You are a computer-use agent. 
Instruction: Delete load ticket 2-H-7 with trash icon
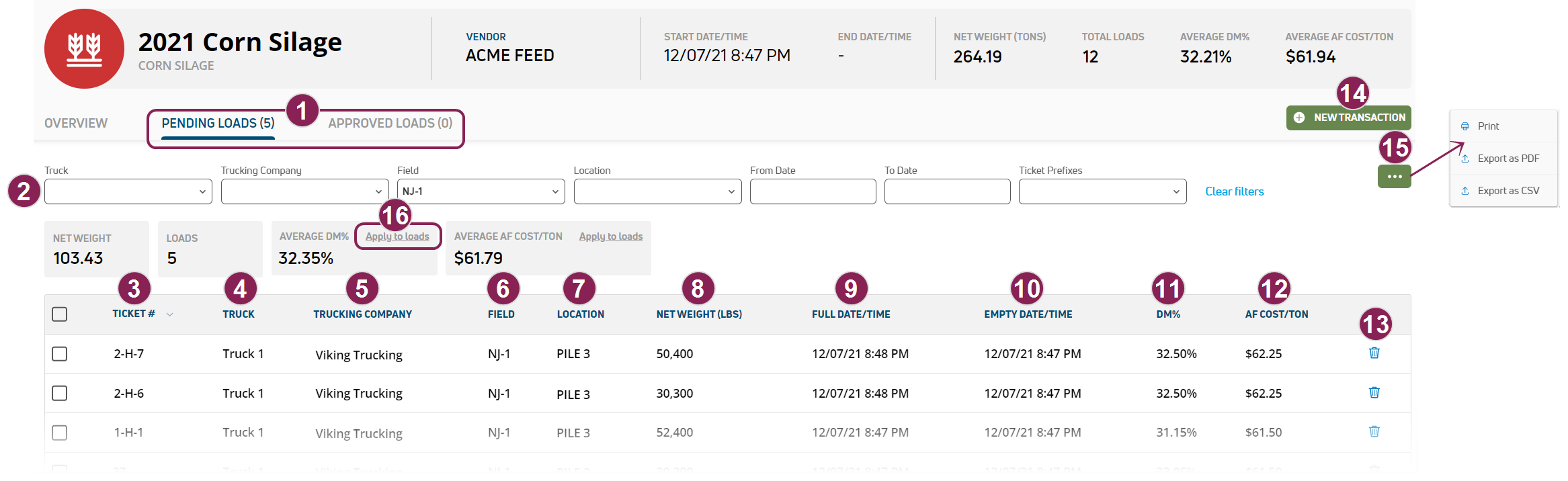[1374, 353]
